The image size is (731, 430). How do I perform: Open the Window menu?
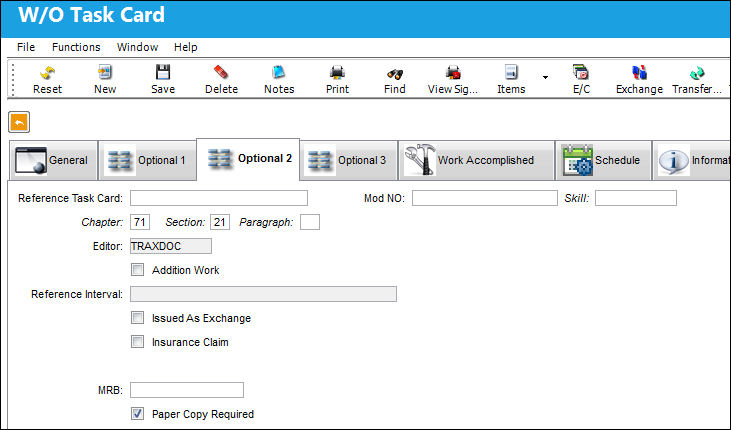coord(138,47)
